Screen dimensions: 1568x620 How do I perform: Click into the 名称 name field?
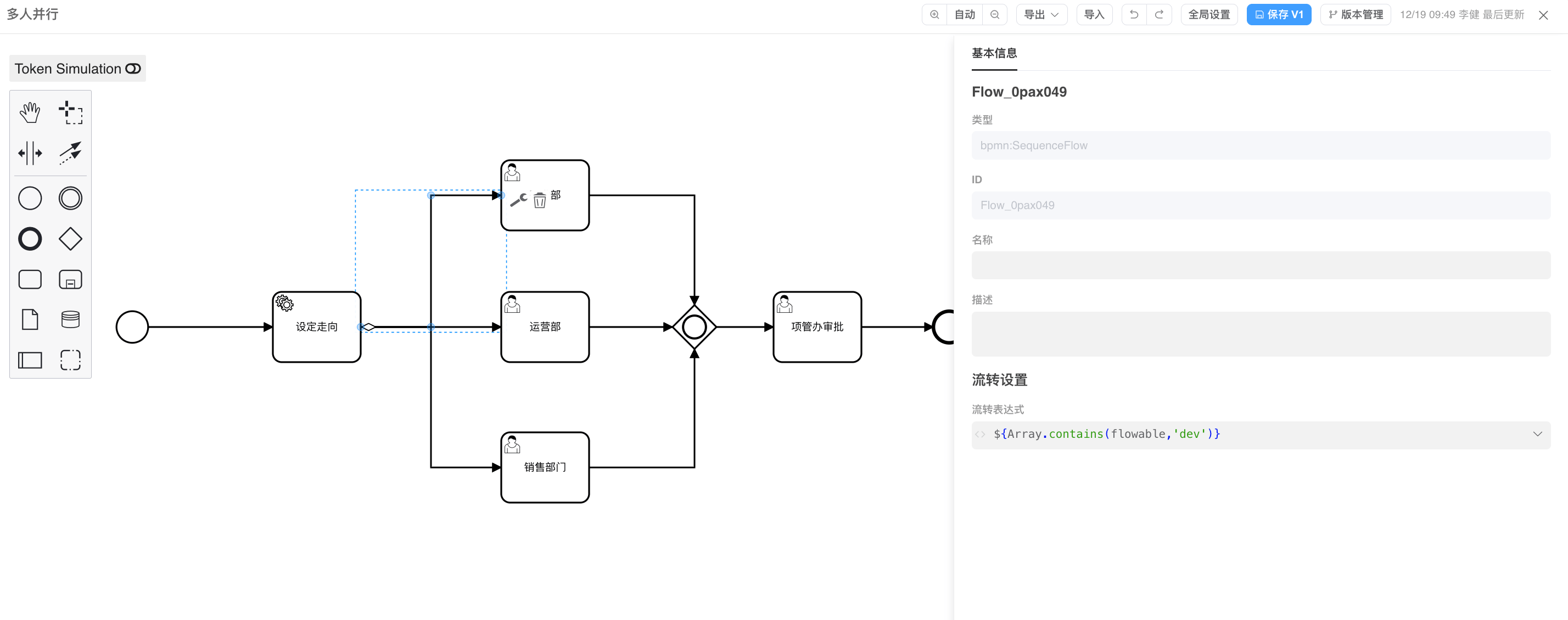coord(1260,266)
